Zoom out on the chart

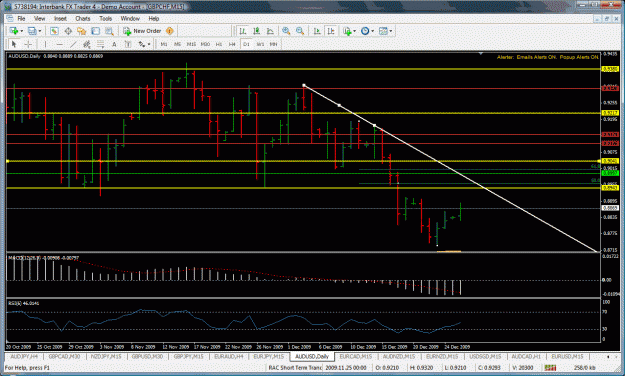tap(300, 31)
